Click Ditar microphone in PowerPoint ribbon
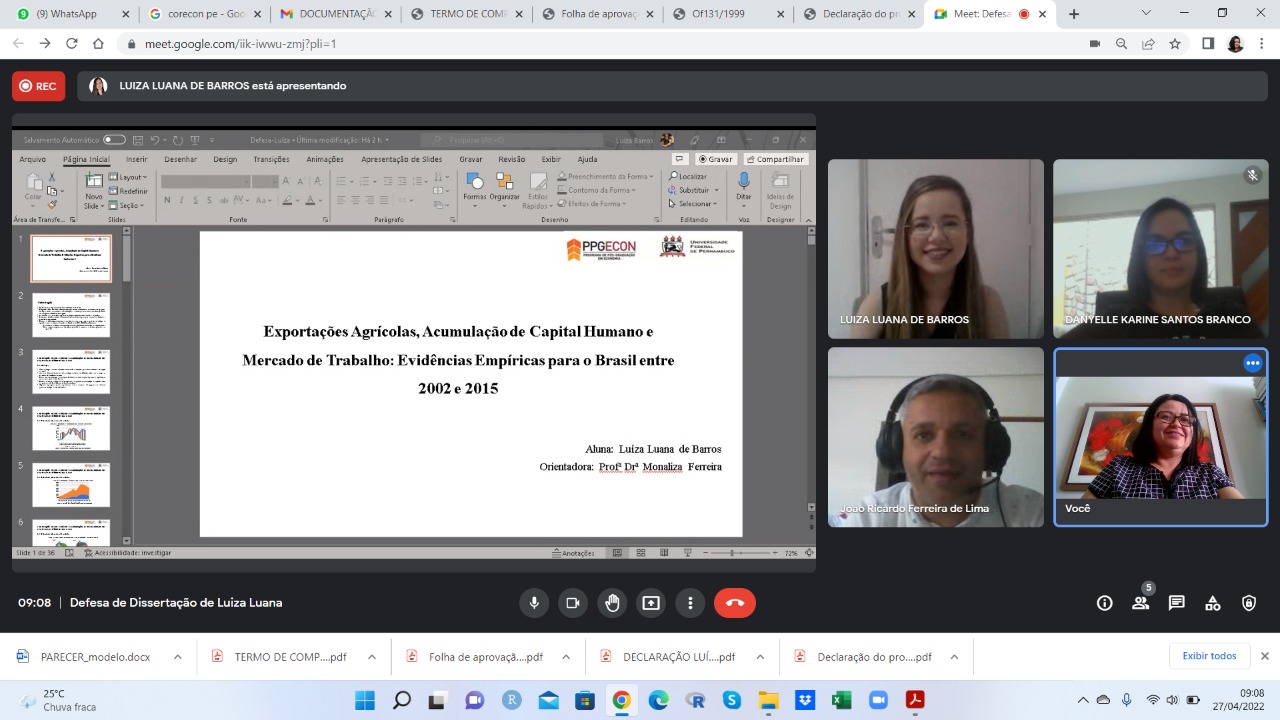1280x720 pixels. (x=744, y=187)
